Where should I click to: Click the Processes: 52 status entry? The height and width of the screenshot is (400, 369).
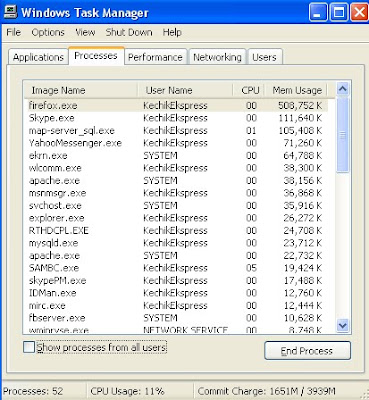tap(33, 391)
